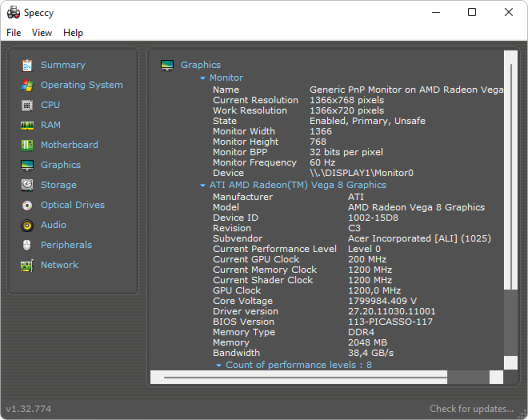
Task: Click the Acer Incorporated [ALI] subvendor value
Action: 420,239
